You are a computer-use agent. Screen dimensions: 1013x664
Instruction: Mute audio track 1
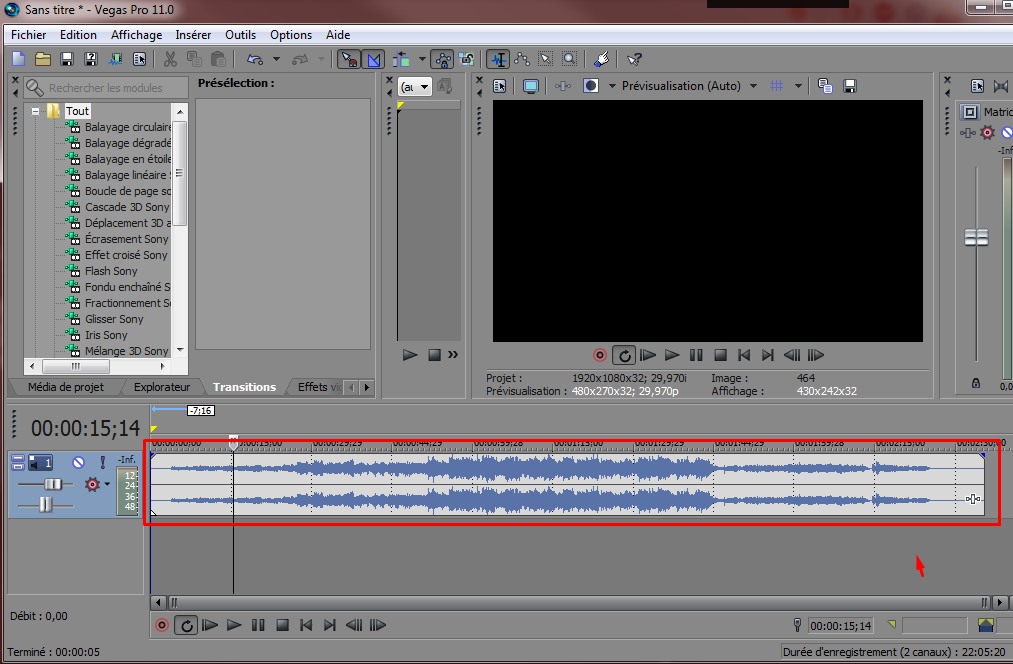point(79,462)
